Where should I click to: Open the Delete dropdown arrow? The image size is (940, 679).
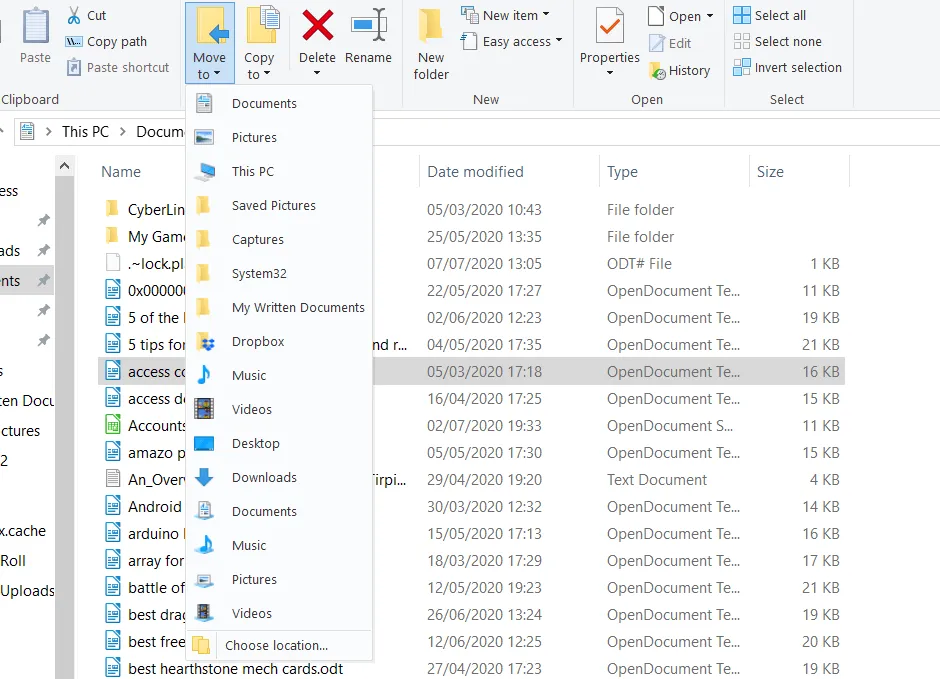[317, 75]
